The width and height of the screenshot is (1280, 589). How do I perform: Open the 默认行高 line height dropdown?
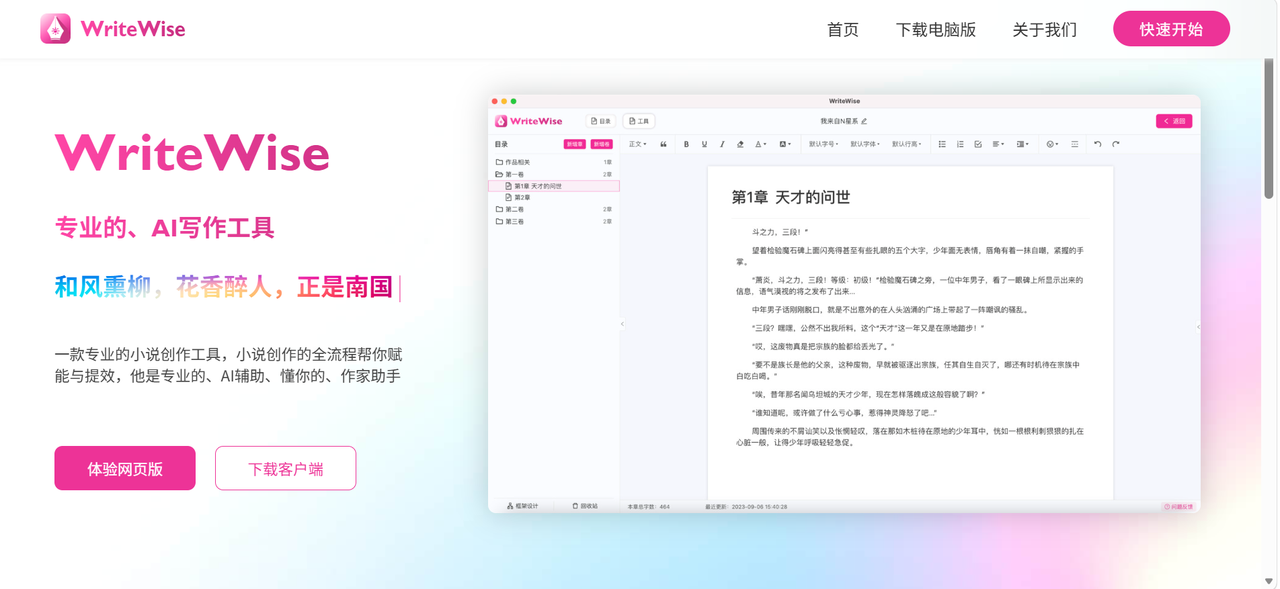click(907, 145)
